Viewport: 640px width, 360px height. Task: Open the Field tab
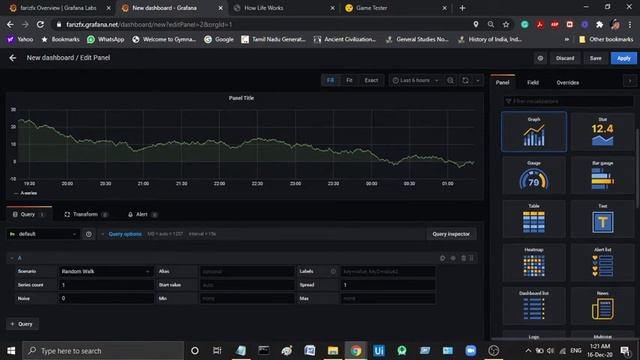pyautogui.click(x=533, y=82)
